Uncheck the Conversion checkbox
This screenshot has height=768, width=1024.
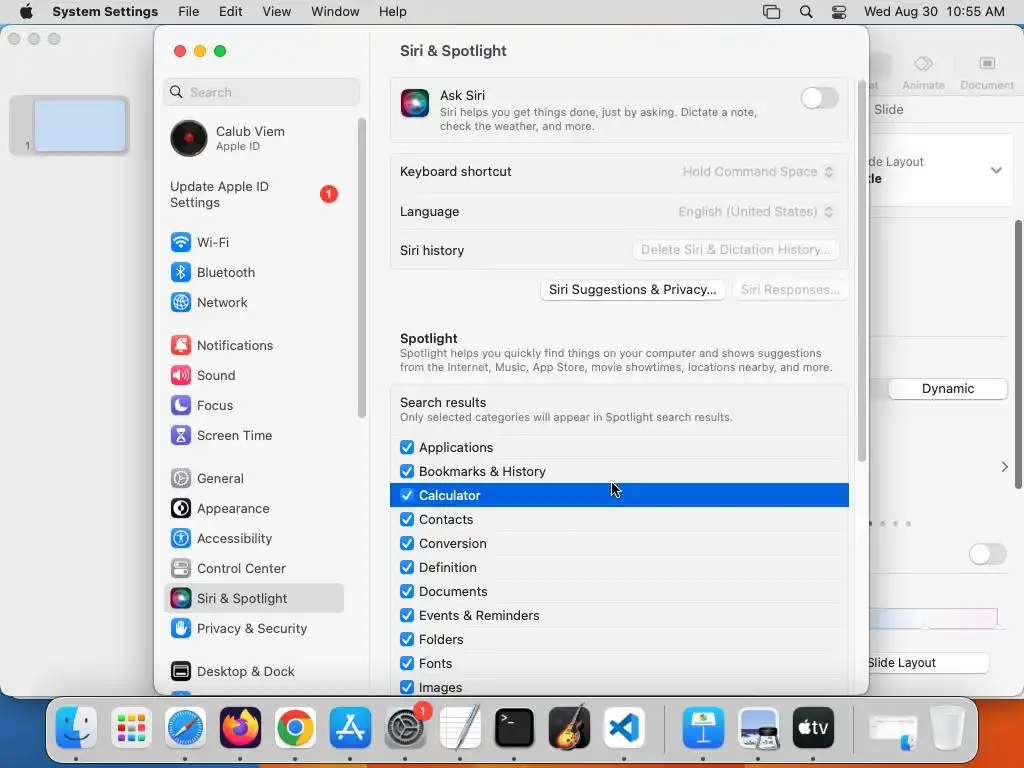click(x=407, y=543)
